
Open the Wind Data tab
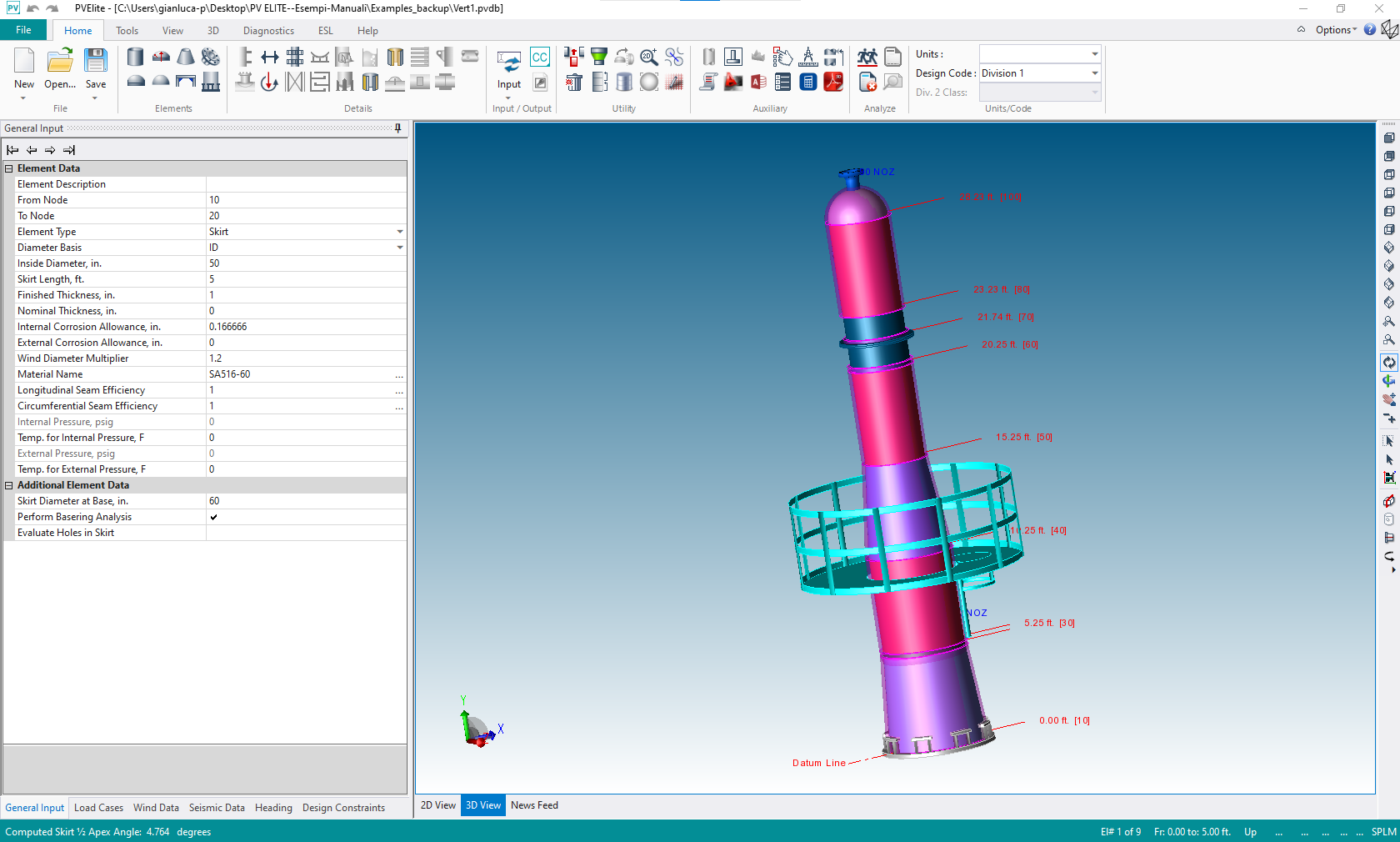[156, 808]
